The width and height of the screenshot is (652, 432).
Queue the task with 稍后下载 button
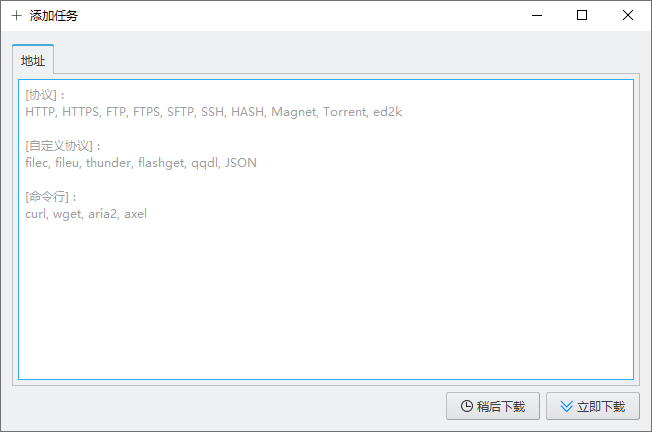(x=493, y=406)
